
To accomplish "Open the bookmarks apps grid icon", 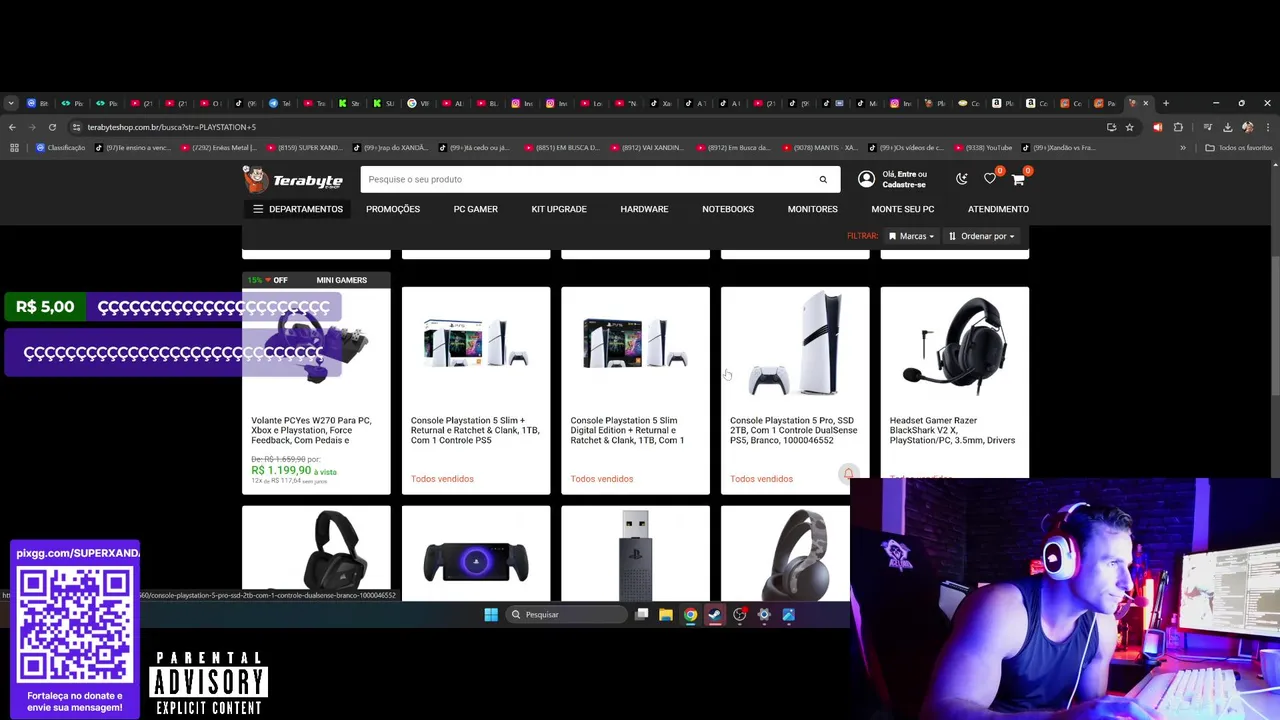I will click(x=14, y=148).
